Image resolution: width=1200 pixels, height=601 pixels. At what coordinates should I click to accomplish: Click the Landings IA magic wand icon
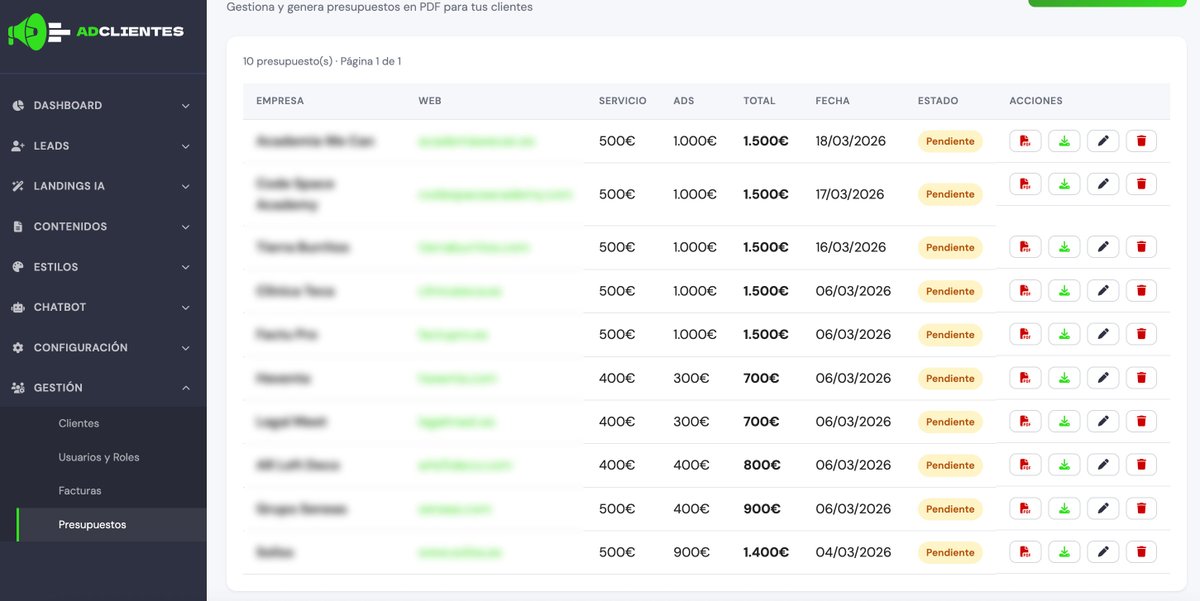point(18,186)
